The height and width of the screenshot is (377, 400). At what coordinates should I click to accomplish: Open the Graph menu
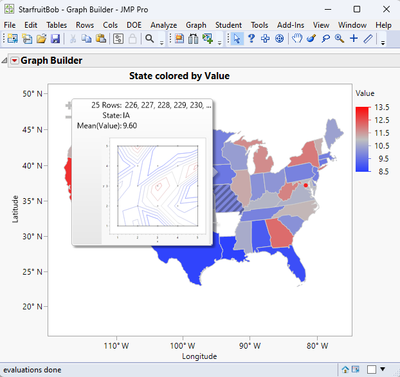pos(196,25)
